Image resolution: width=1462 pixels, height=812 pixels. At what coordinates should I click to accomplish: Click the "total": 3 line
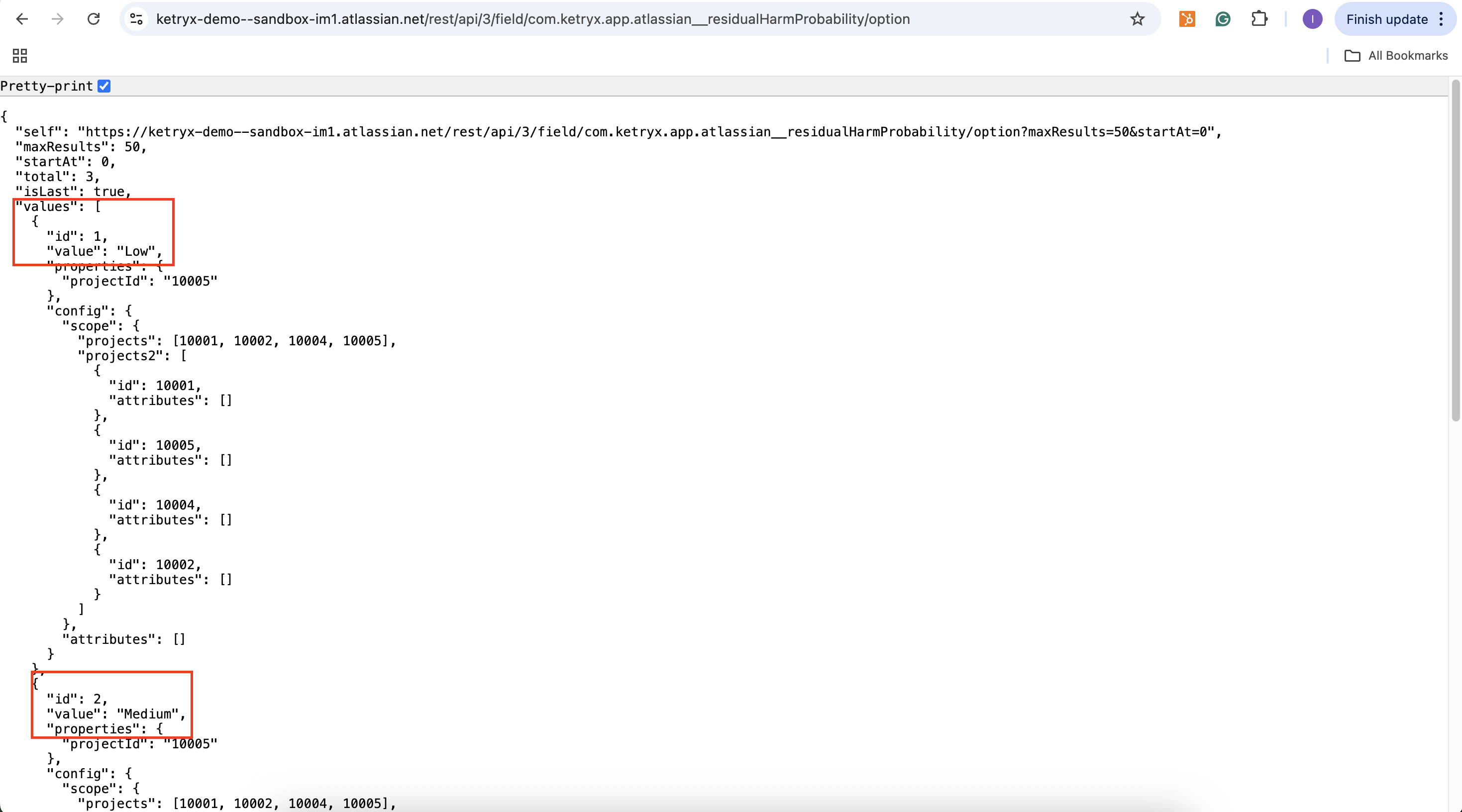click(x=57, y=177)
